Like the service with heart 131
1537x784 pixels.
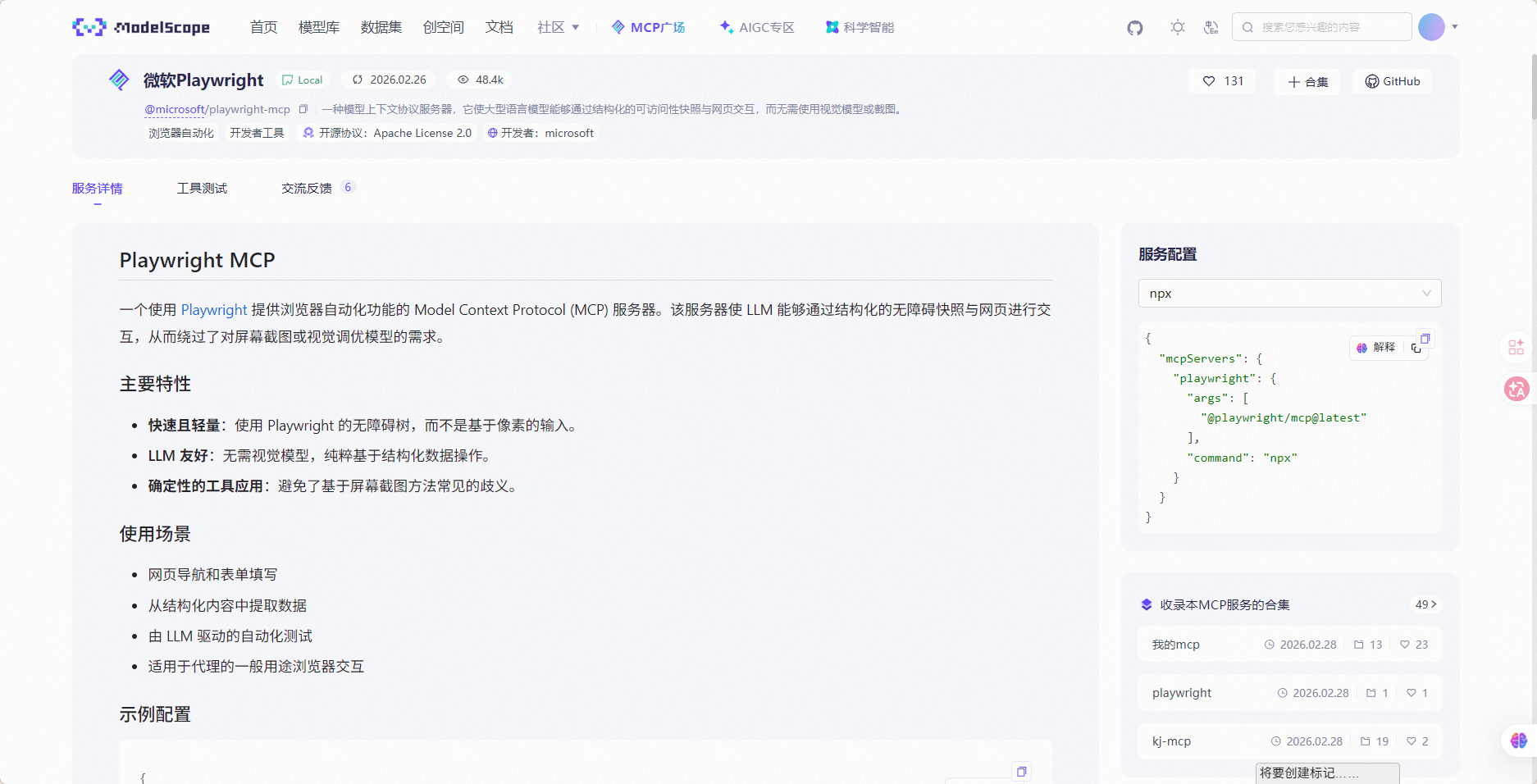(1223, 81)
